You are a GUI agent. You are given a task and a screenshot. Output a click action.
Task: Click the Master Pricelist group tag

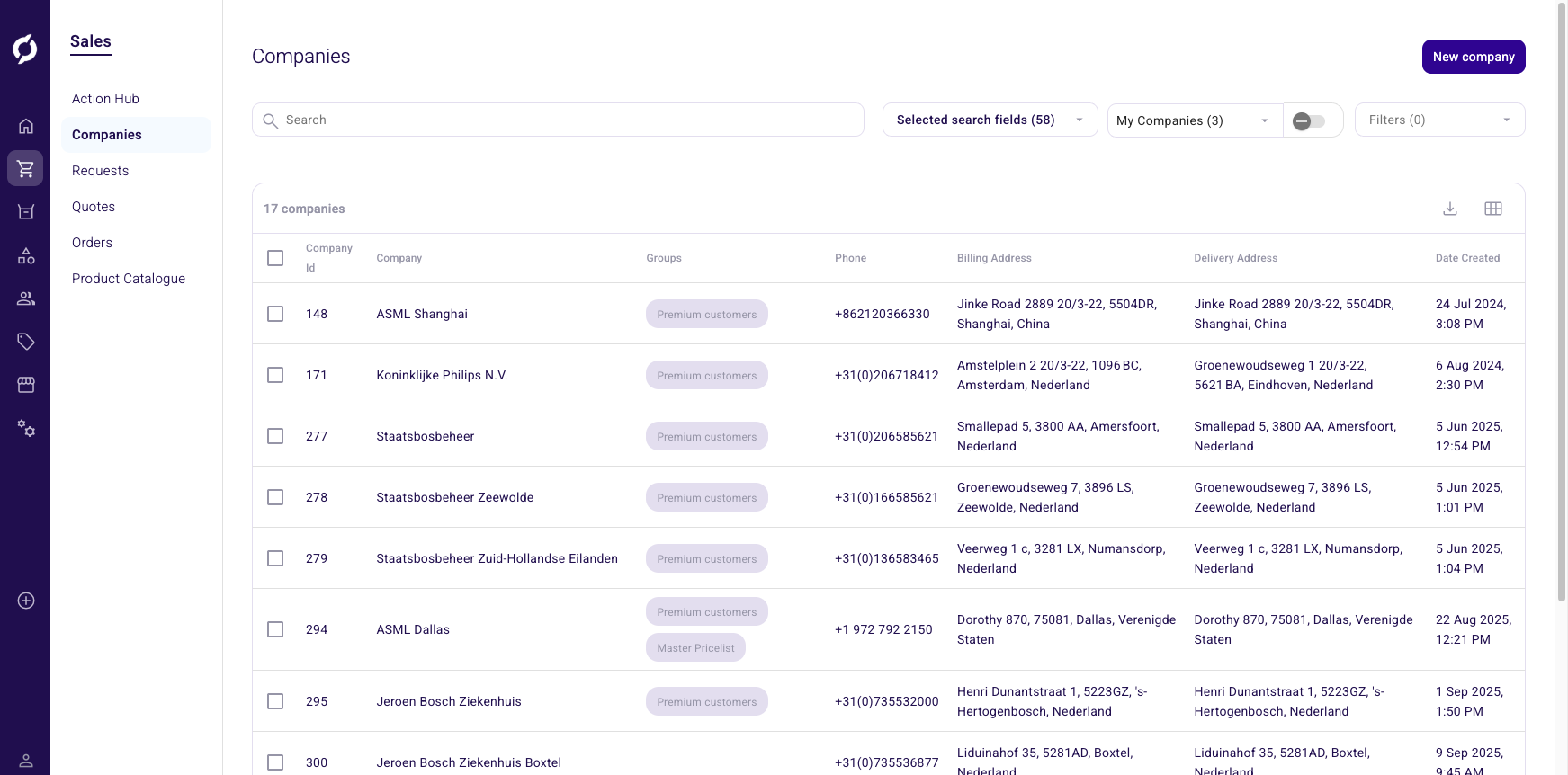tap(695, 647)
